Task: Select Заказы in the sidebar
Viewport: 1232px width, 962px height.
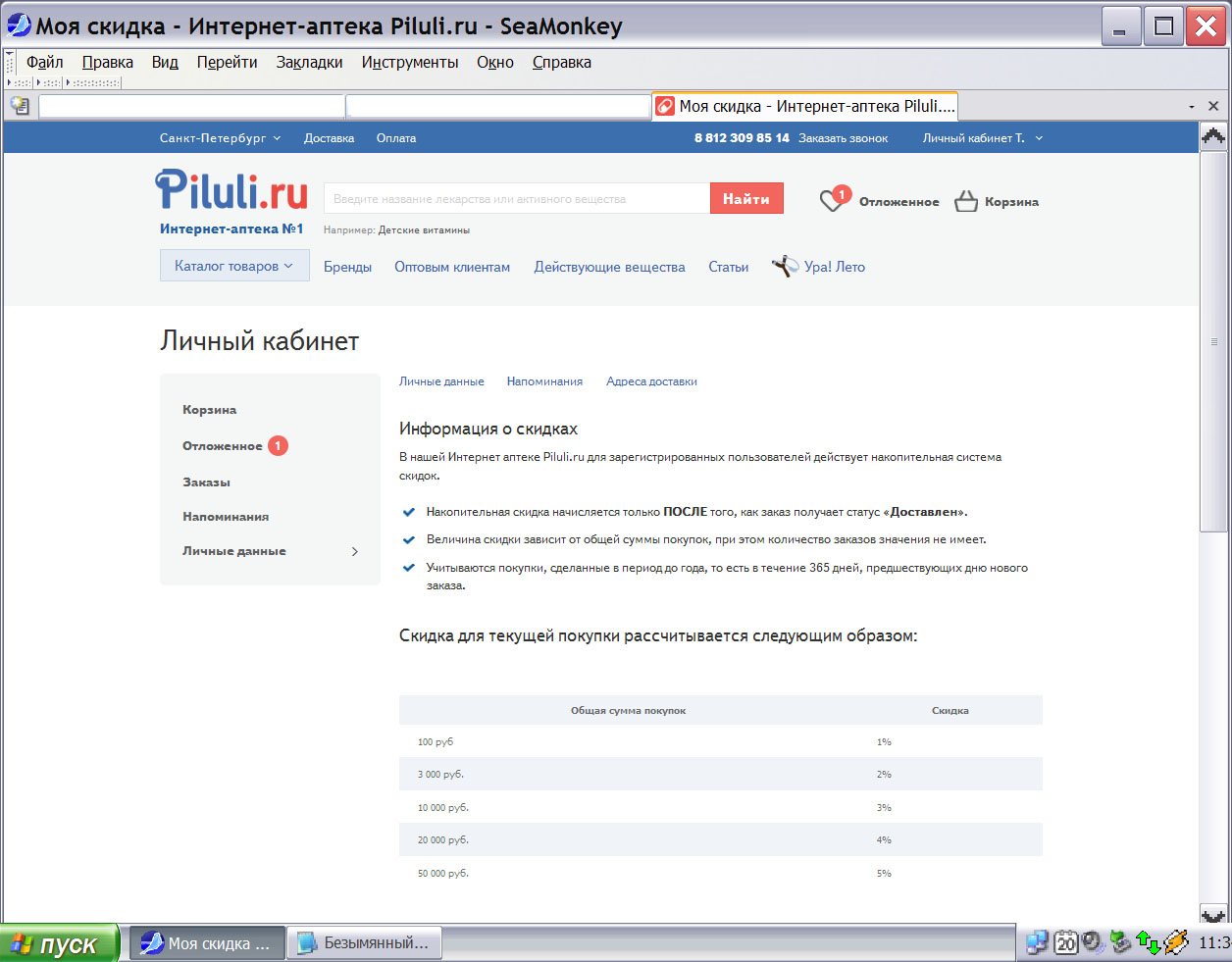Action: 206,482
